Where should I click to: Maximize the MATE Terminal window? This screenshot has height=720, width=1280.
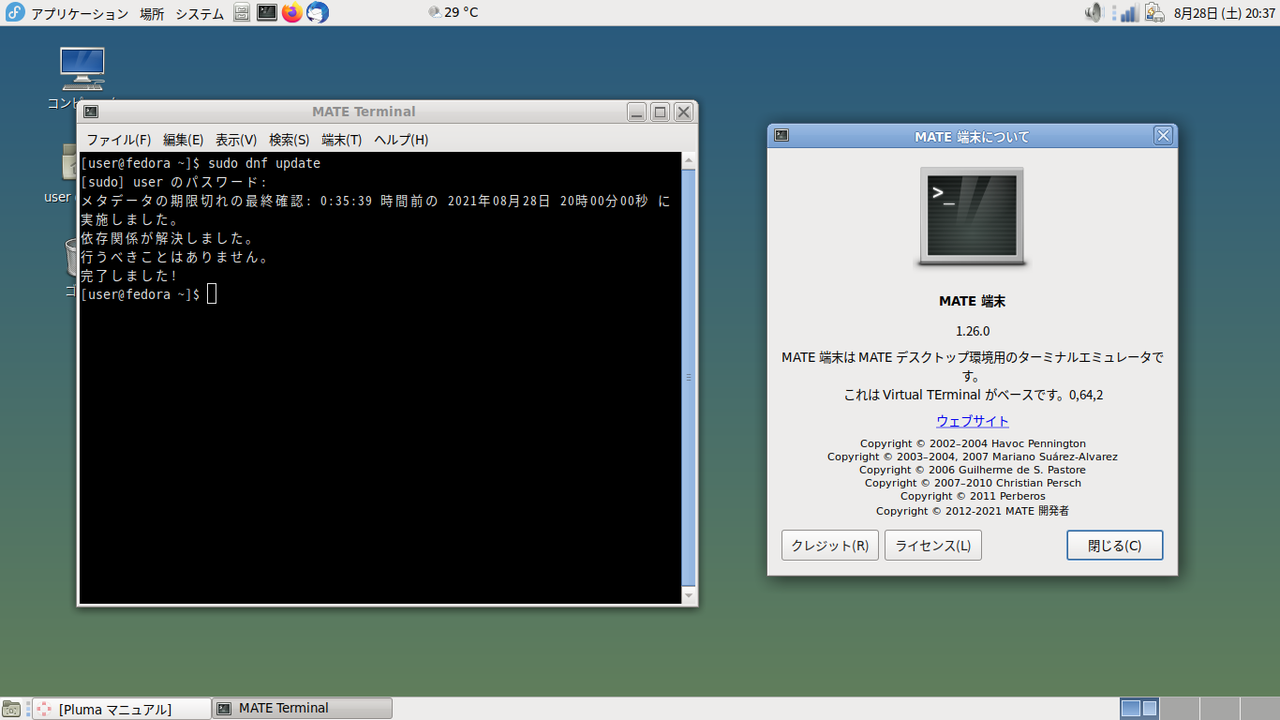[660, 112]
